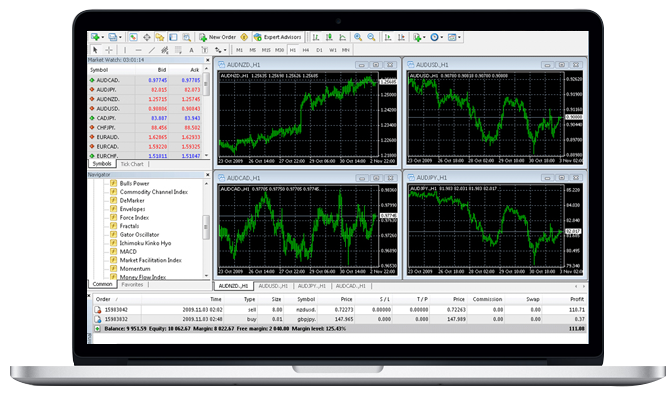Toggle the Expert Advisors button

pos(277,37)
